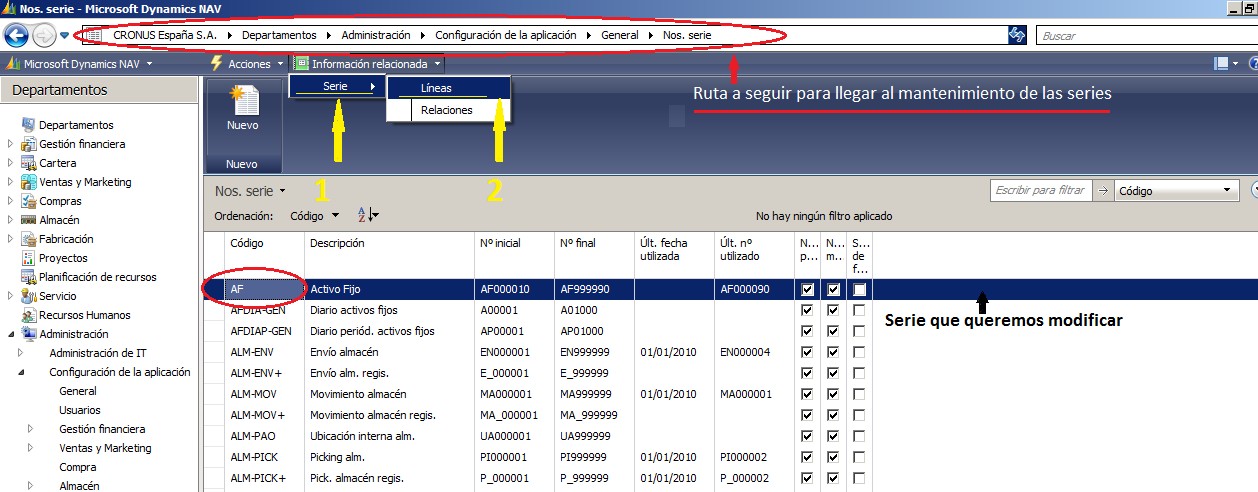Click Configuración de la aplicación in the breadcrumb

(505, 35)
